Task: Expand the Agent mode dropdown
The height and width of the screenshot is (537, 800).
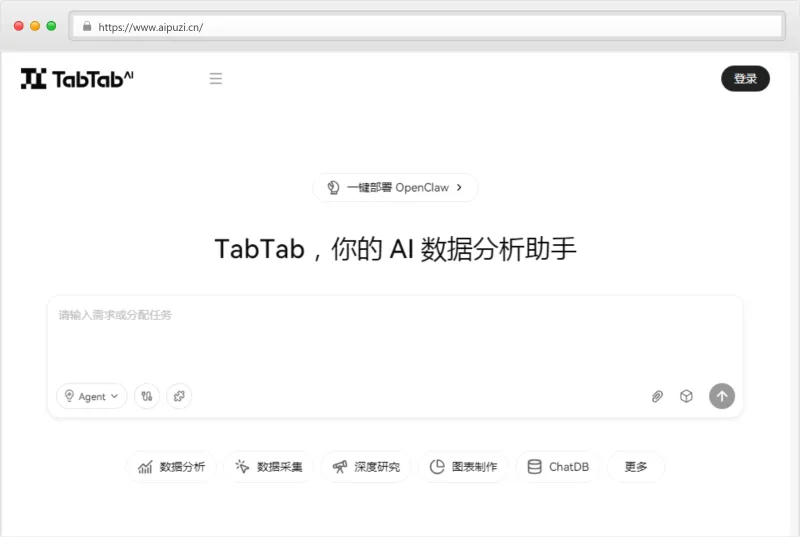Action: click(x=91, y=396)
